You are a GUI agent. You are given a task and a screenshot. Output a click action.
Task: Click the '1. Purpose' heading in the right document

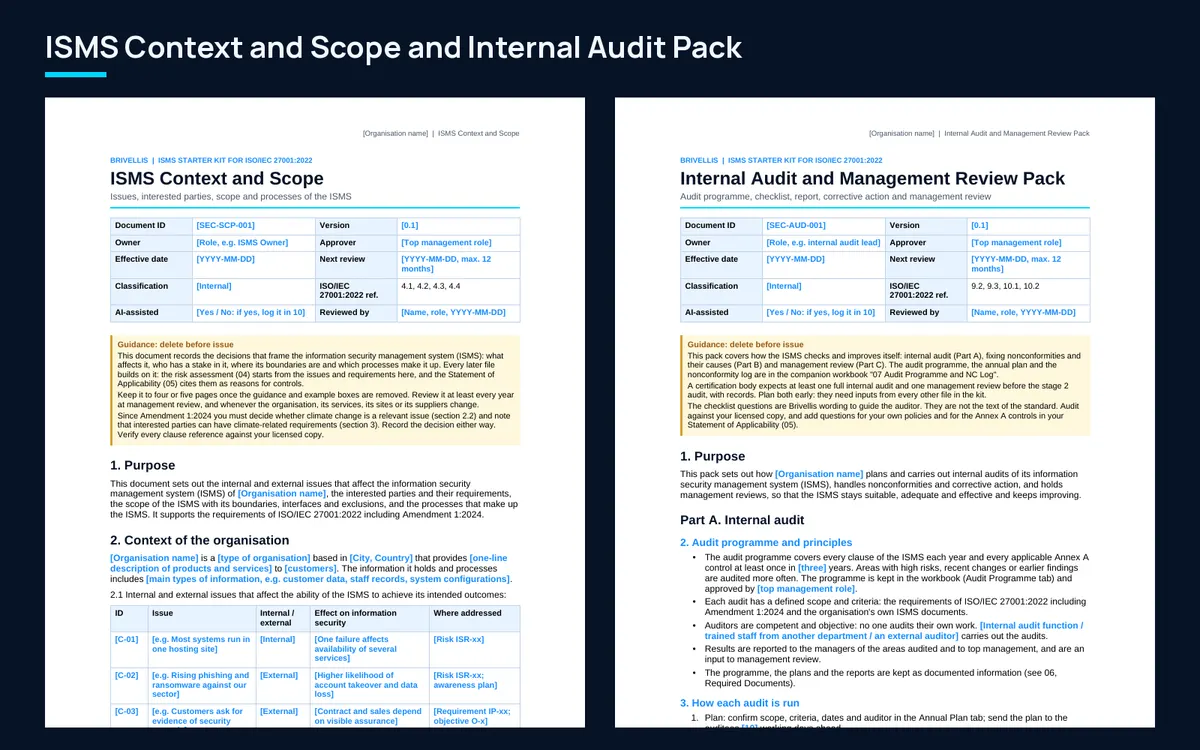pyautogui.click(x=713, y=456)
